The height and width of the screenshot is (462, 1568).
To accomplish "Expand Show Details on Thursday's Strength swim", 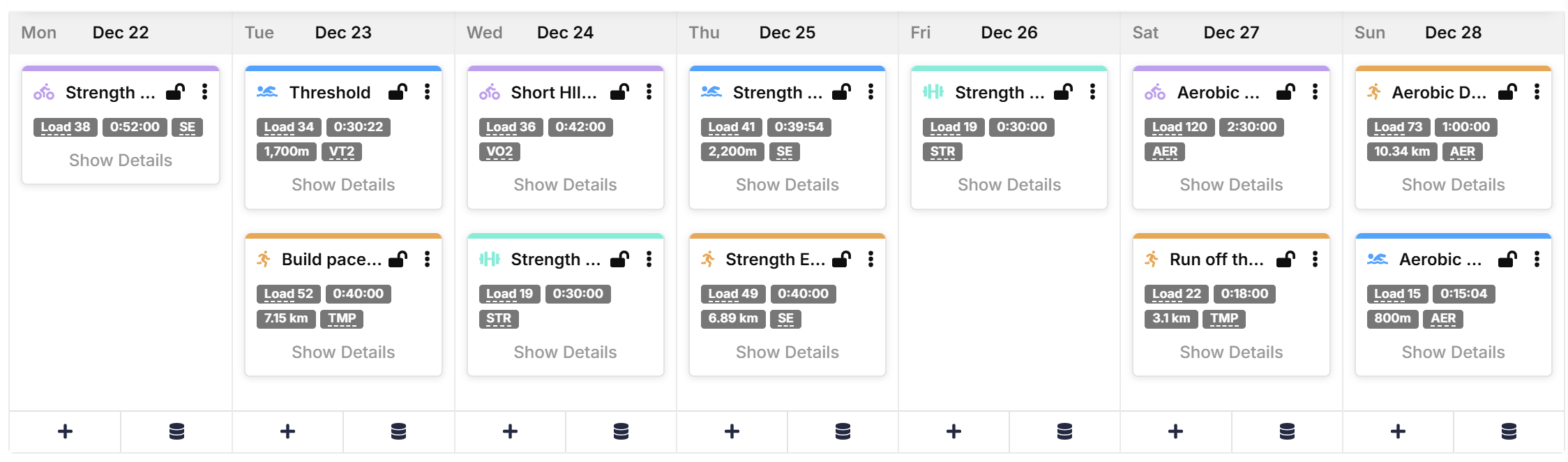I will click(787, 185).
